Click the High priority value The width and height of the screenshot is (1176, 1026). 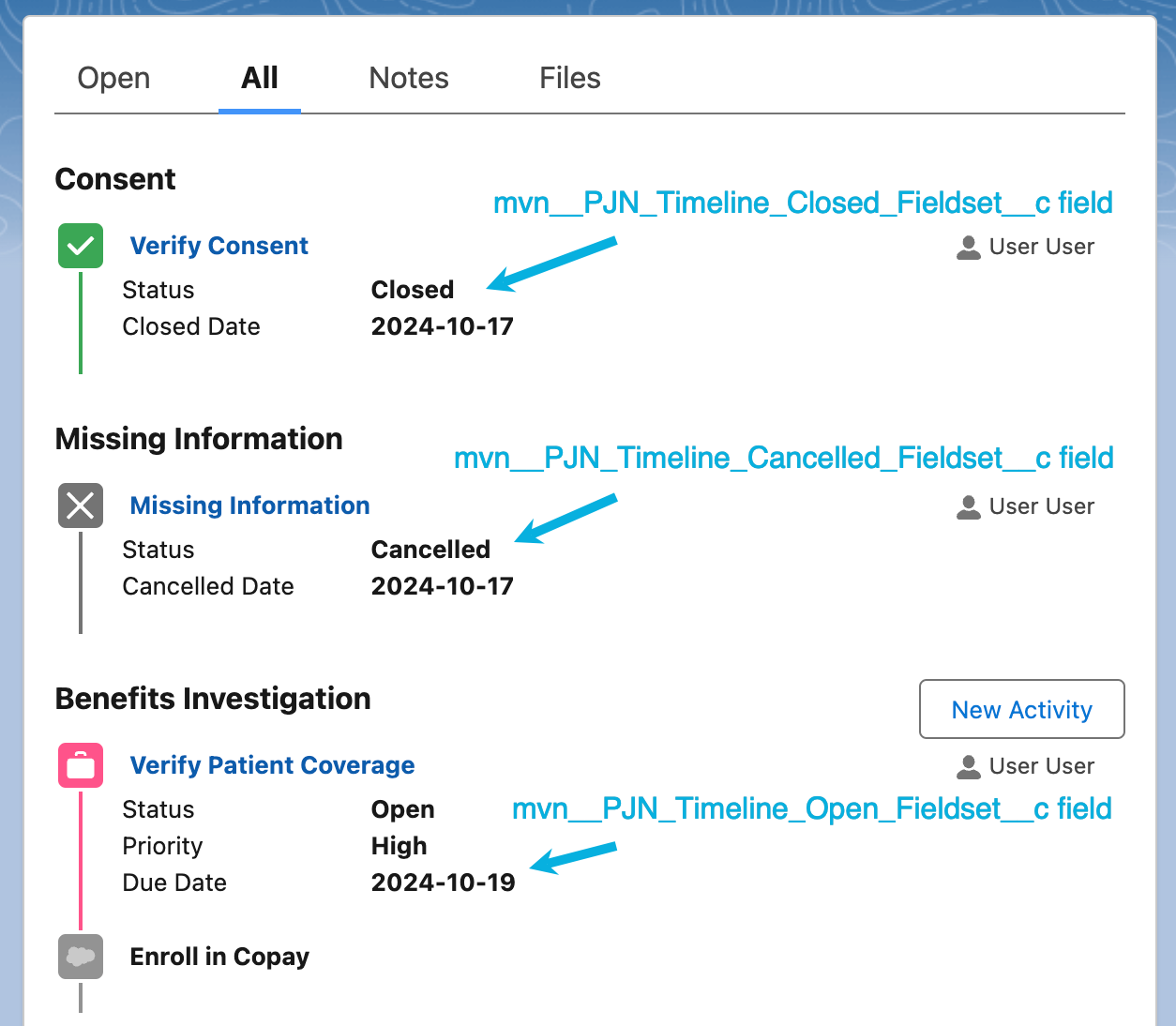(400, 846)
